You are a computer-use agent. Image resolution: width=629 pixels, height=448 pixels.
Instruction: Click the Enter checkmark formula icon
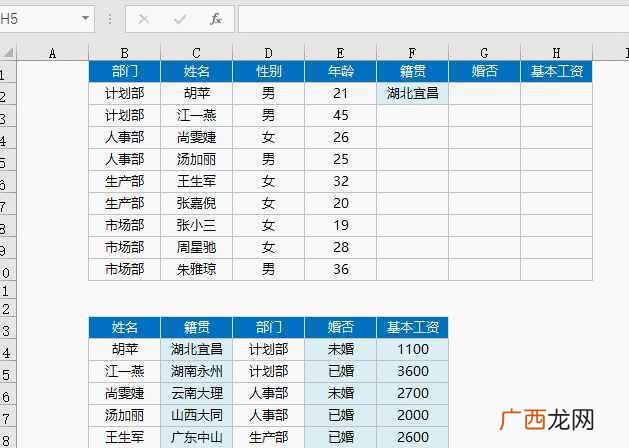pyautogui.click(x=180, y=19)
